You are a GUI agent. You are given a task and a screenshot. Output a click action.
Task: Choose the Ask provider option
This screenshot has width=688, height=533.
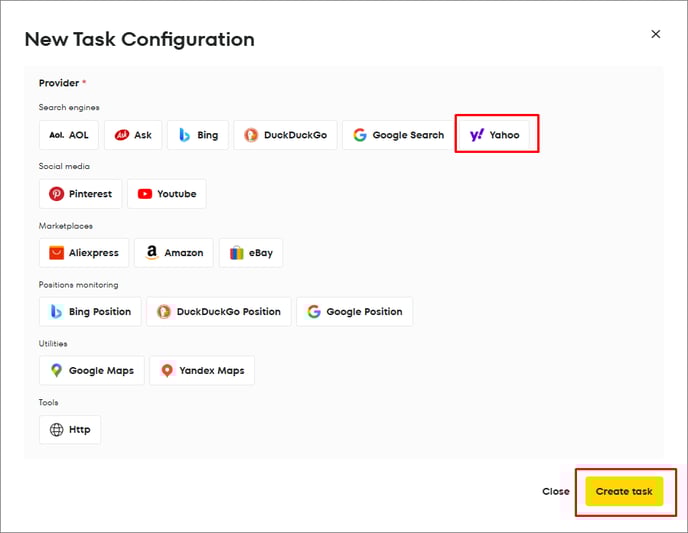tap(133, 135)
